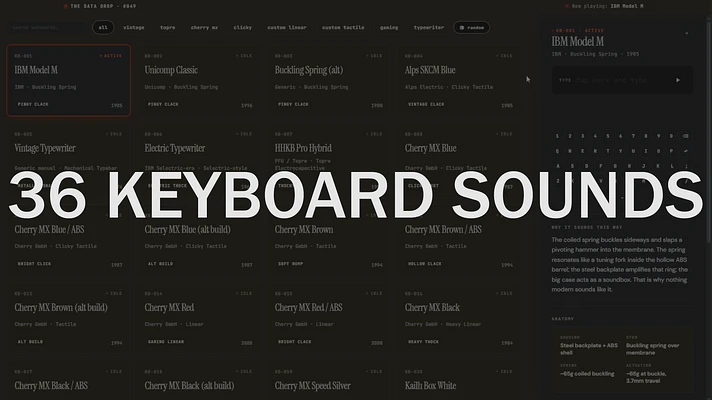Pick the Kailh Box White card
This screenshot has height=400, width=712.
459,381
